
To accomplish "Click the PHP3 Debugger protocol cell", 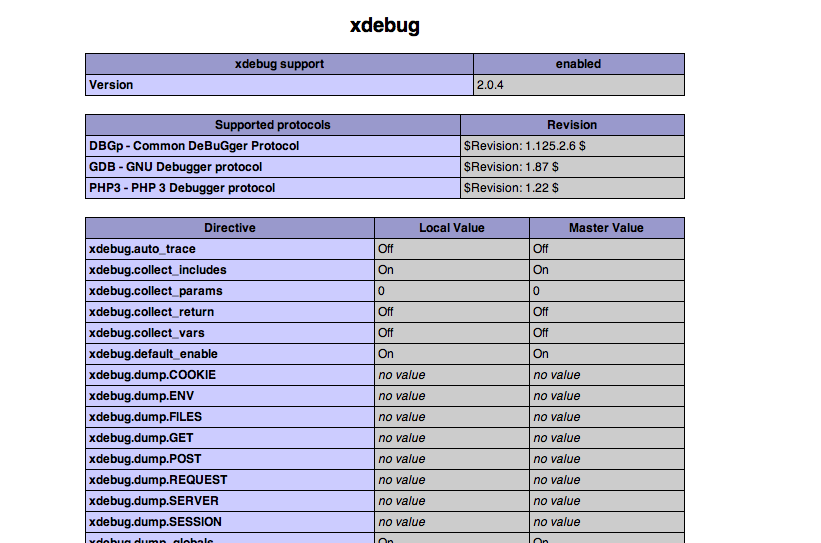I will click(x=273, y=188).
